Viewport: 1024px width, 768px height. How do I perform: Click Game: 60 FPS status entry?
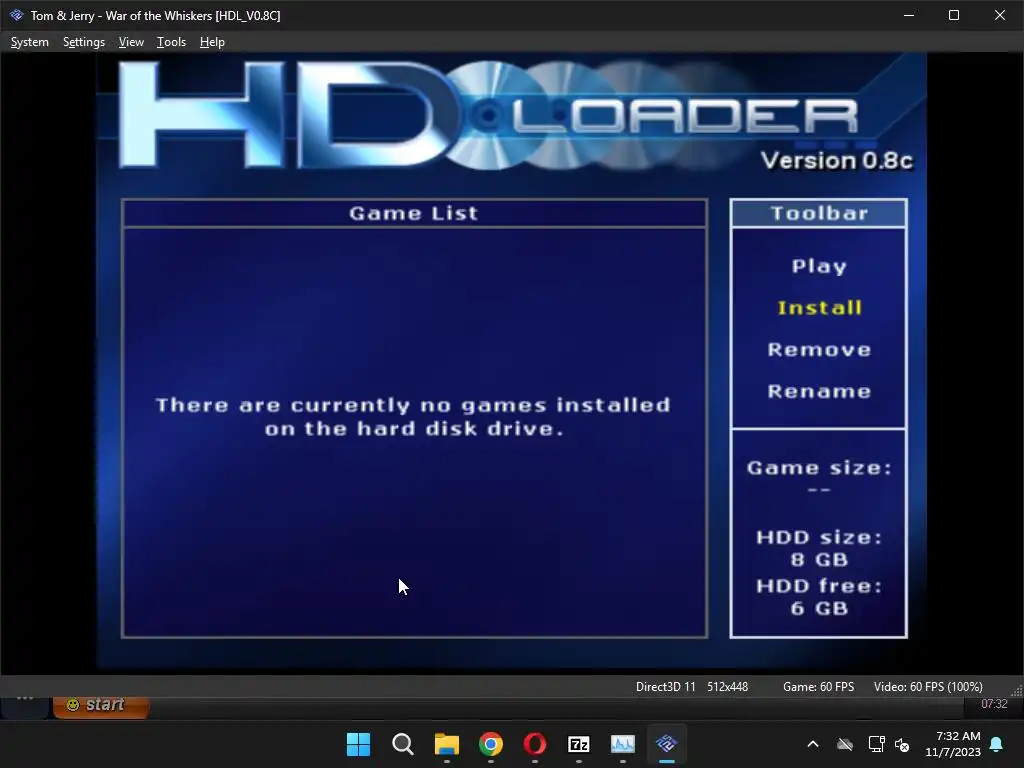pyautogui.click(x=818, y=687)
